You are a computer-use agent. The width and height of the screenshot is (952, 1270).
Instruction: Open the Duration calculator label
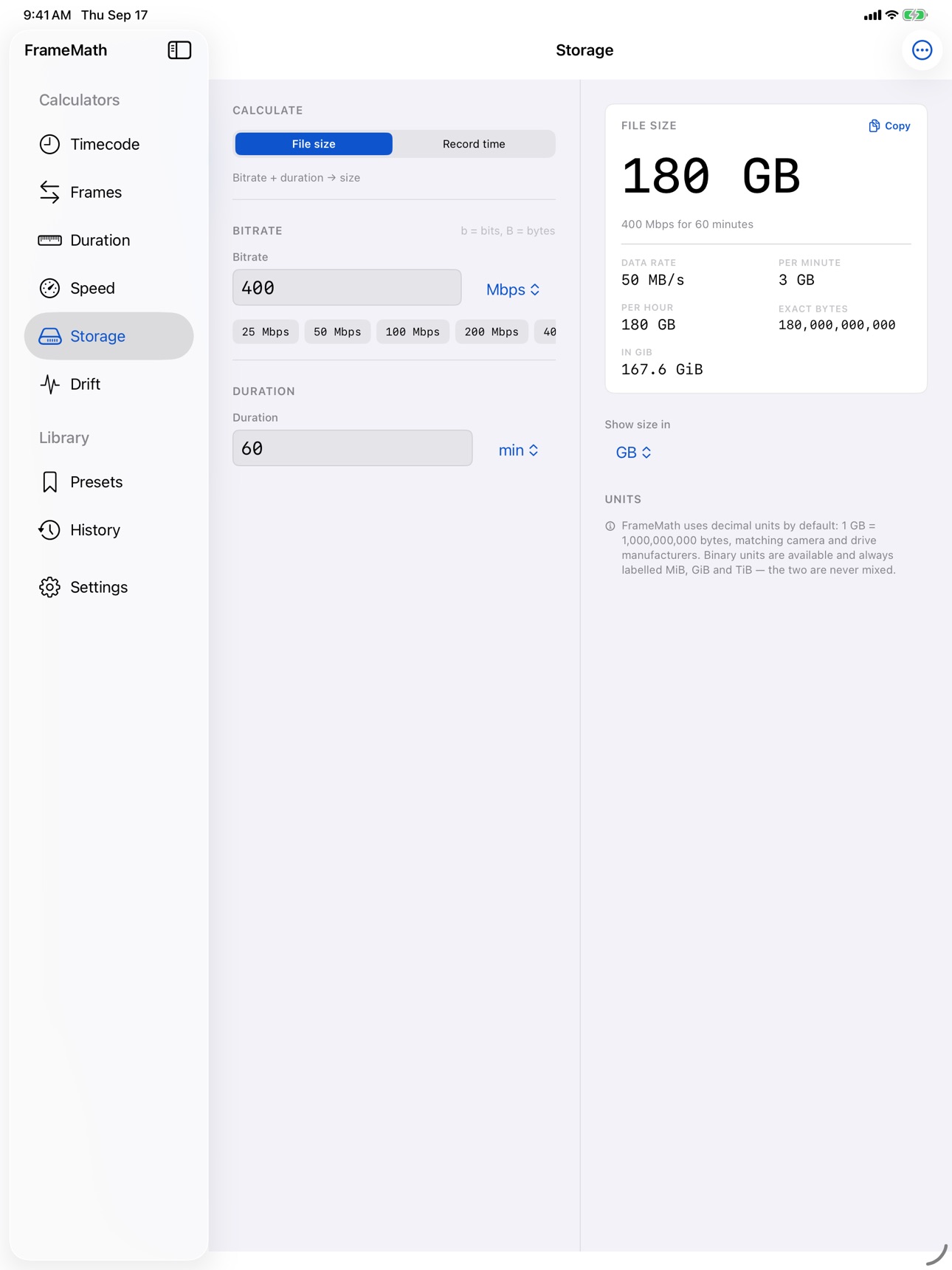pyautogui.click(x=100, y=240)
